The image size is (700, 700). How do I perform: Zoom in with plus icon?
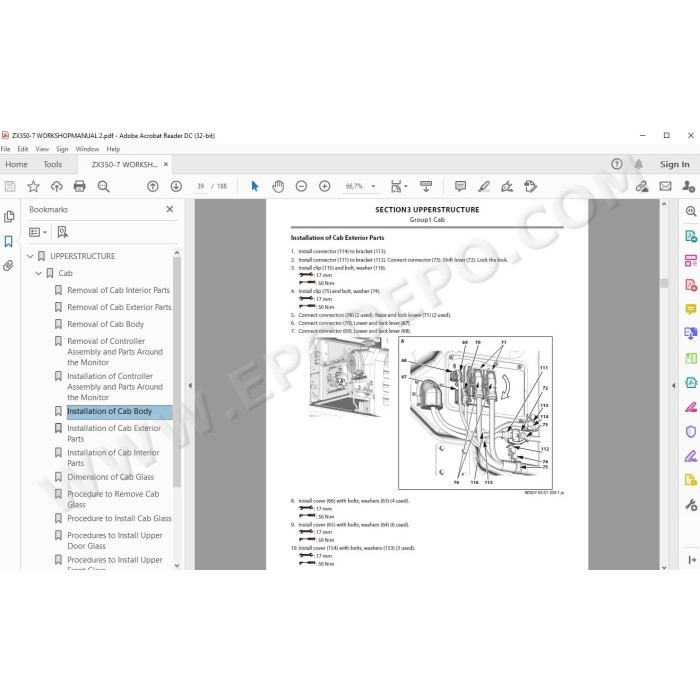[x=325, y=186]
